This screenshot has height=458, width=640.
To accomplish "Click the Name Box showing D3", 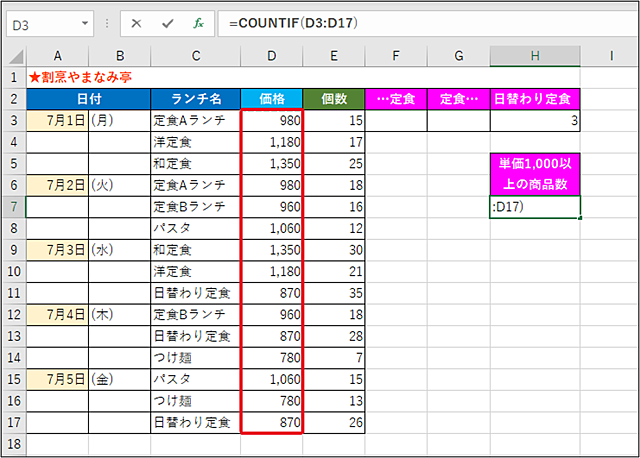I will pos(50,24).
